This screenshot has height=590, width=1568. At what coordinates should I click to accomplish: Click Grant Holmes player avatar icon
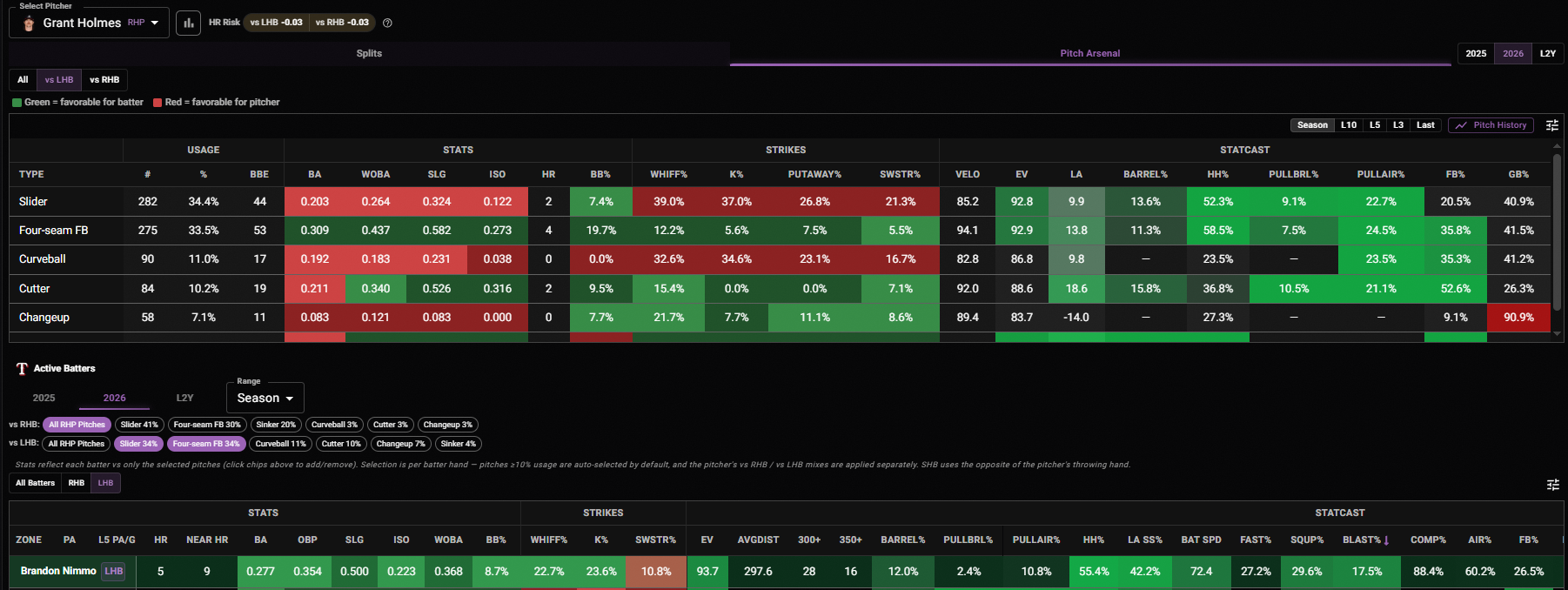click(x=29, y=23)
